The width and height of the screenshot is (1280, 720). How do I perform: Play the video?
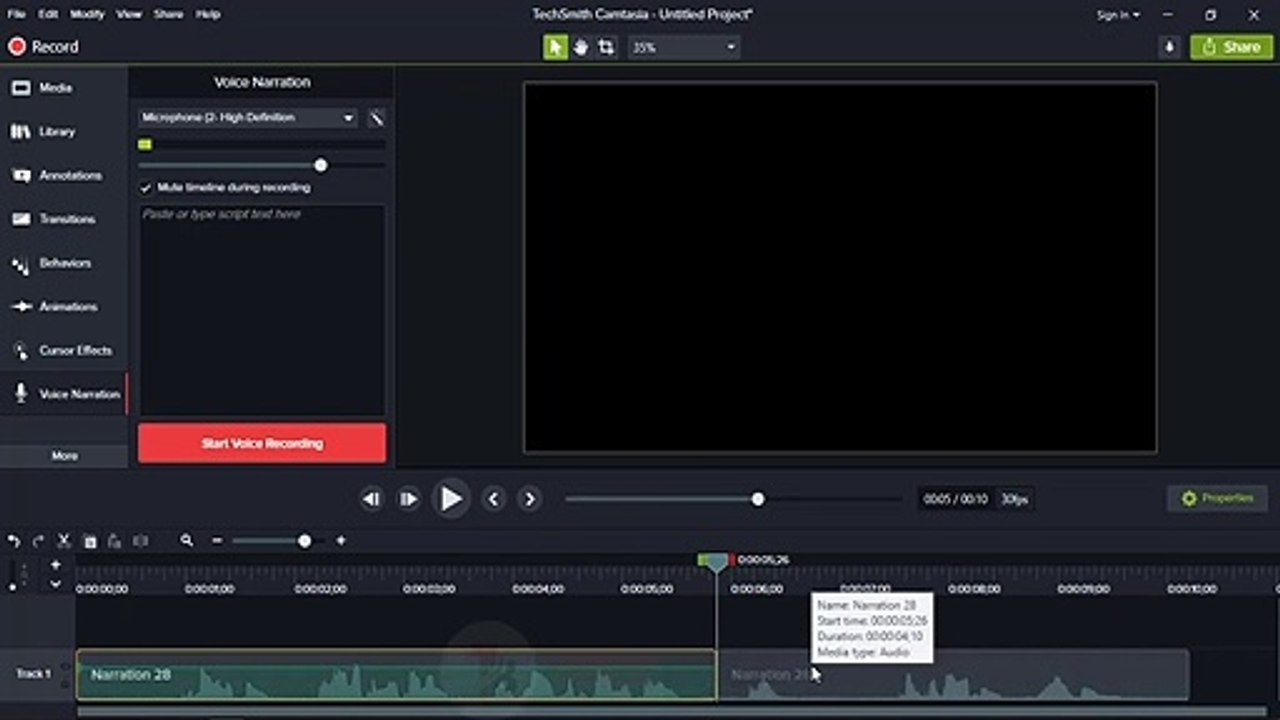(x=451, y=498)
